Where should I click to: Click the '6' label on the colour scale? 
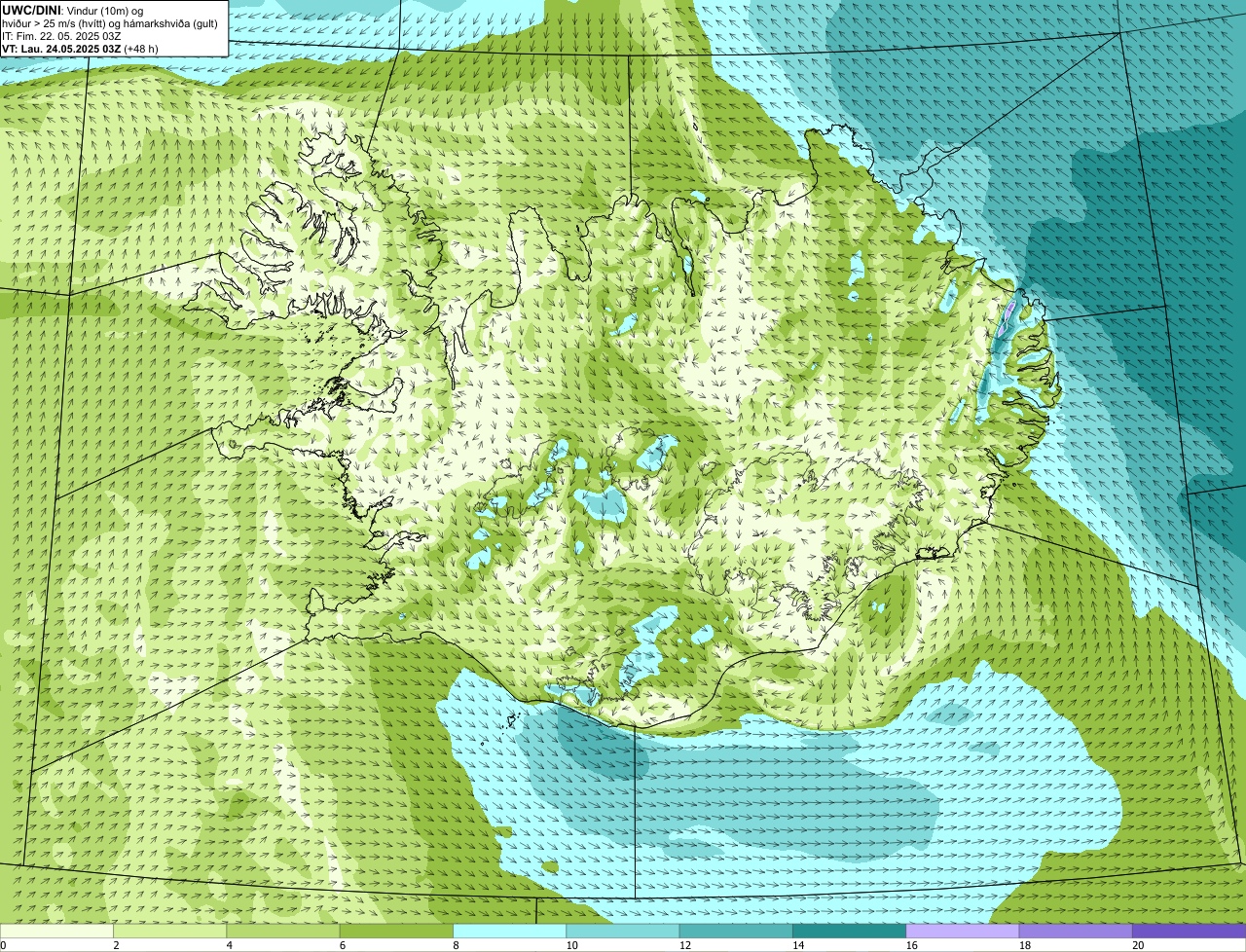(342, 945)
